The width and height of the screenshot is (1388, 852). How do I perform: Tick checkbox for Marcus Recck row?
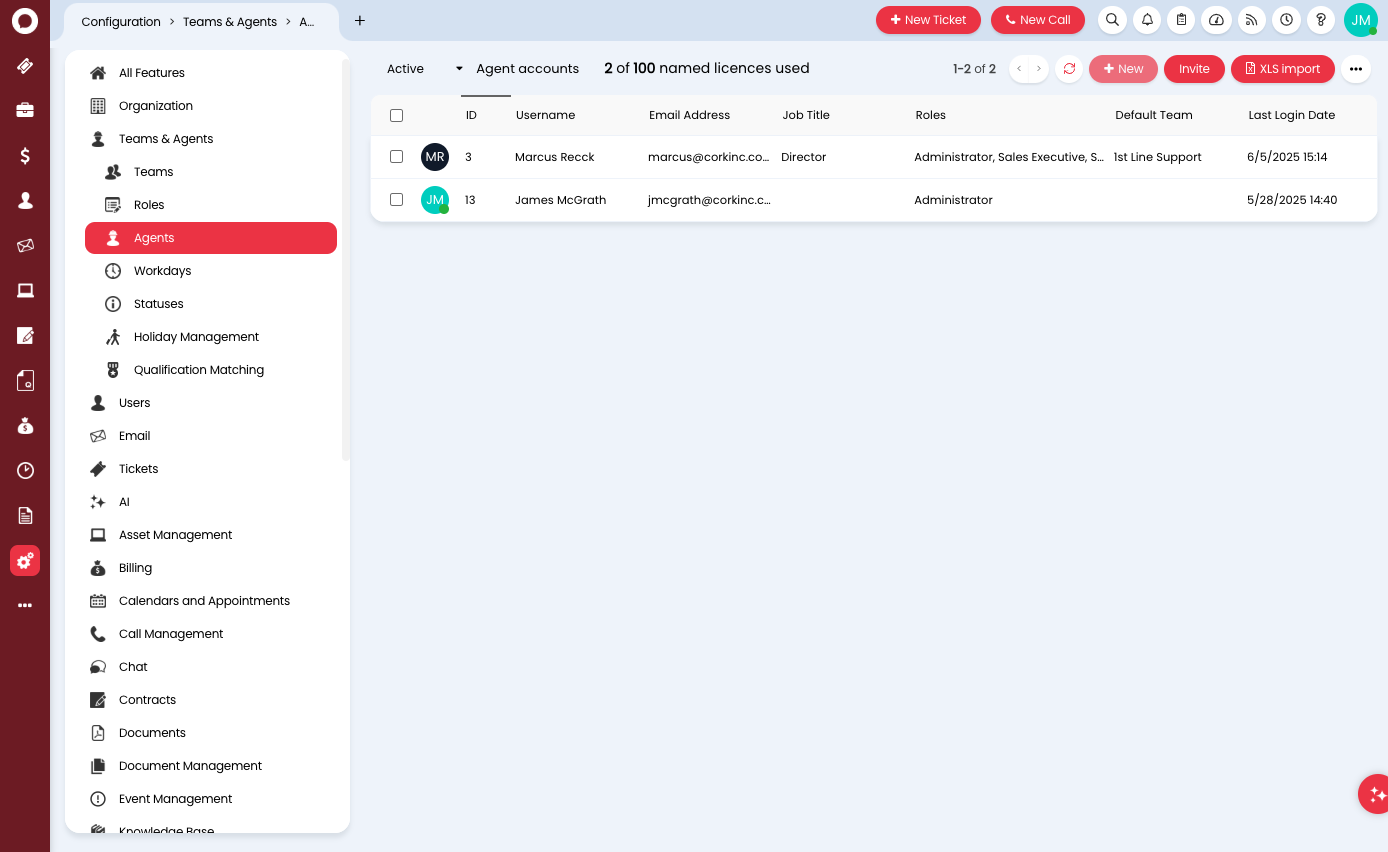point(396,157)
